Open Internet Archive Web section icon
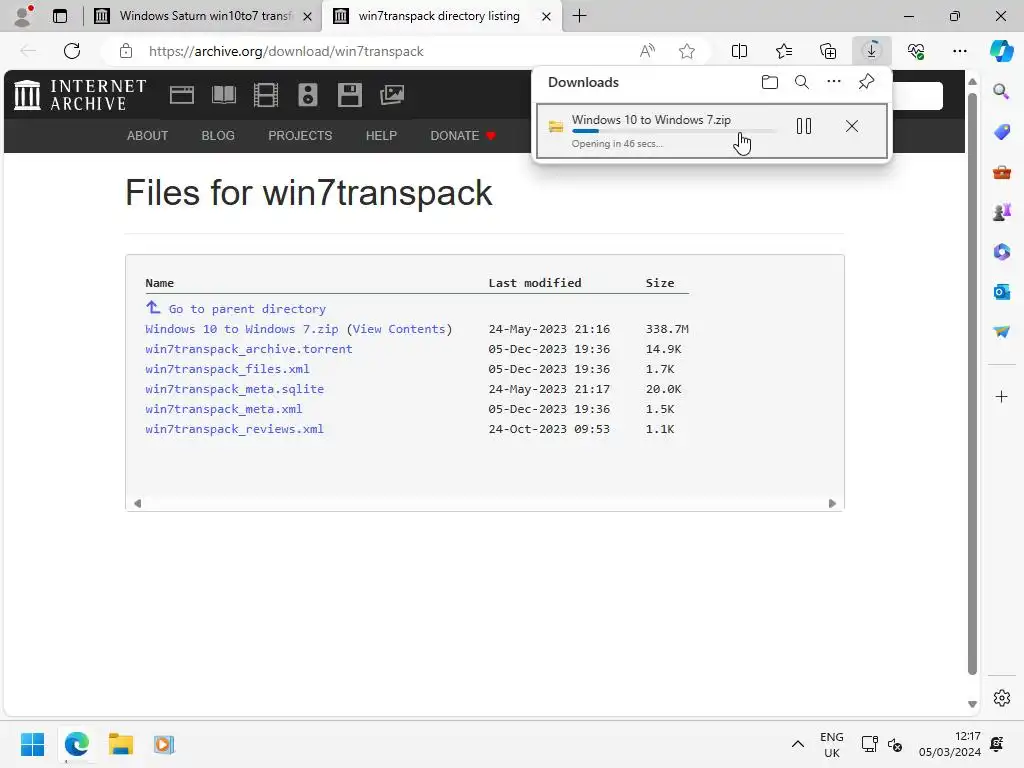The image size is (1024, 768). pyautogui.click(x=182, y=95)
